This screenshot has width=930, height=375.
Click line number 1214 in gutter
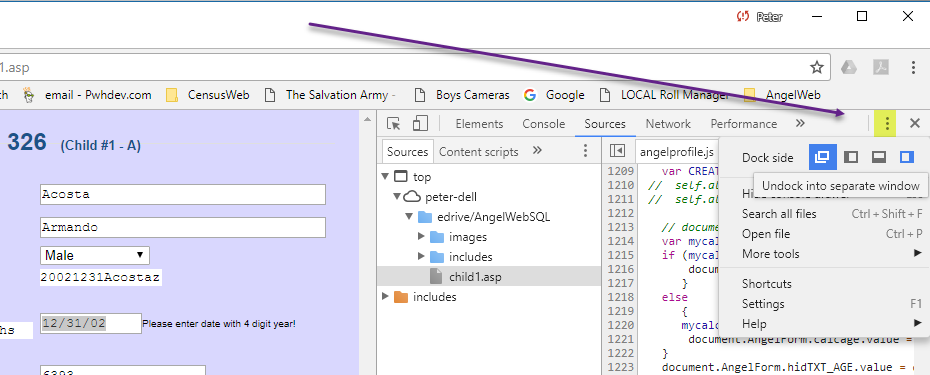pos(620,241)
